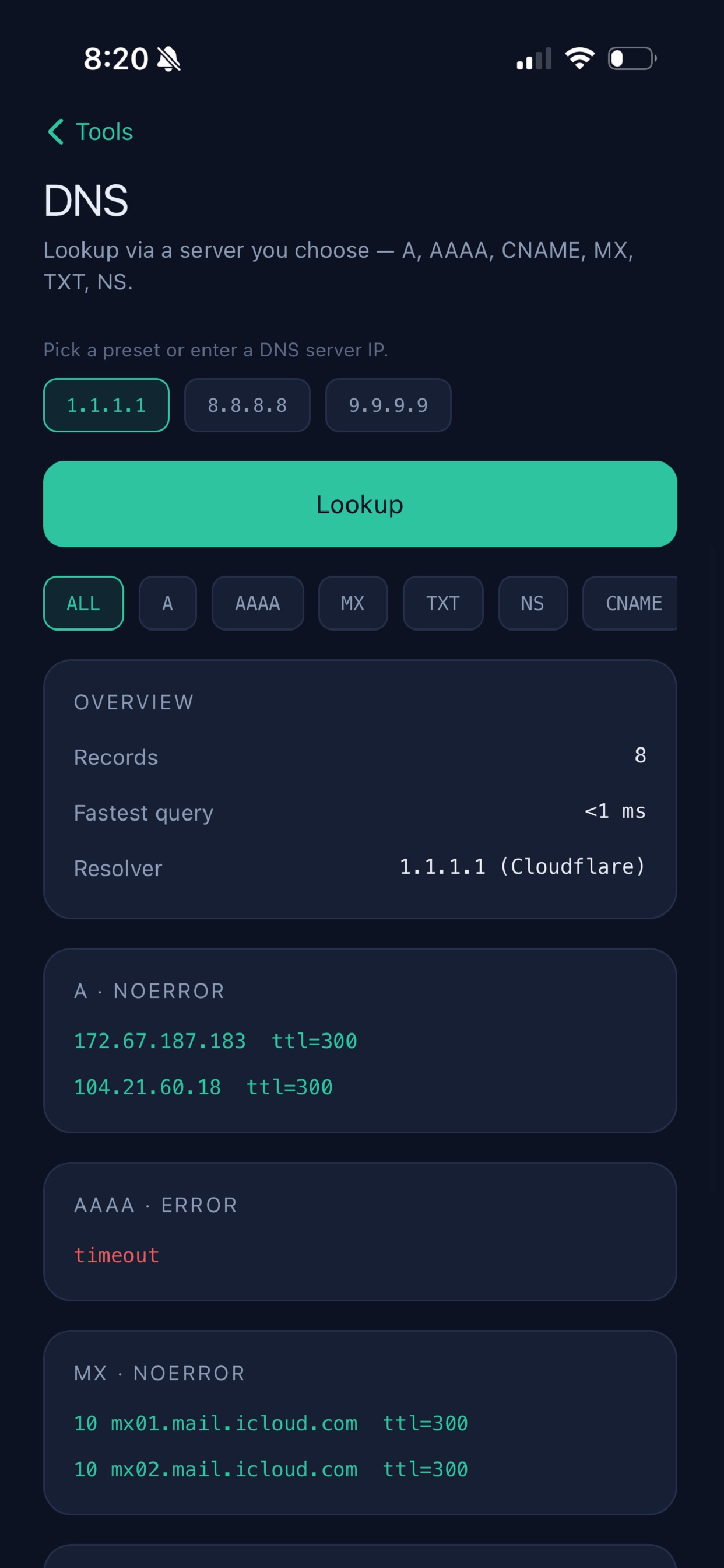Tap the 172.67.187.183 A record
Screen dimensions: 724x1568
pos(215,1040)
